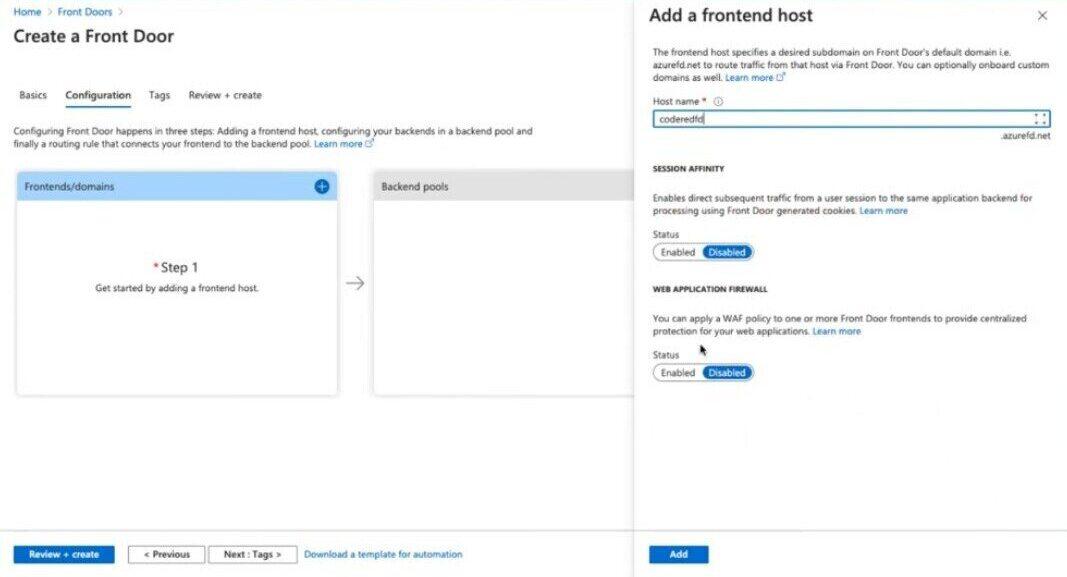This screenshot has height=577, width=1067.
Task: Select the Configuration tab
Action: point(98,95)
